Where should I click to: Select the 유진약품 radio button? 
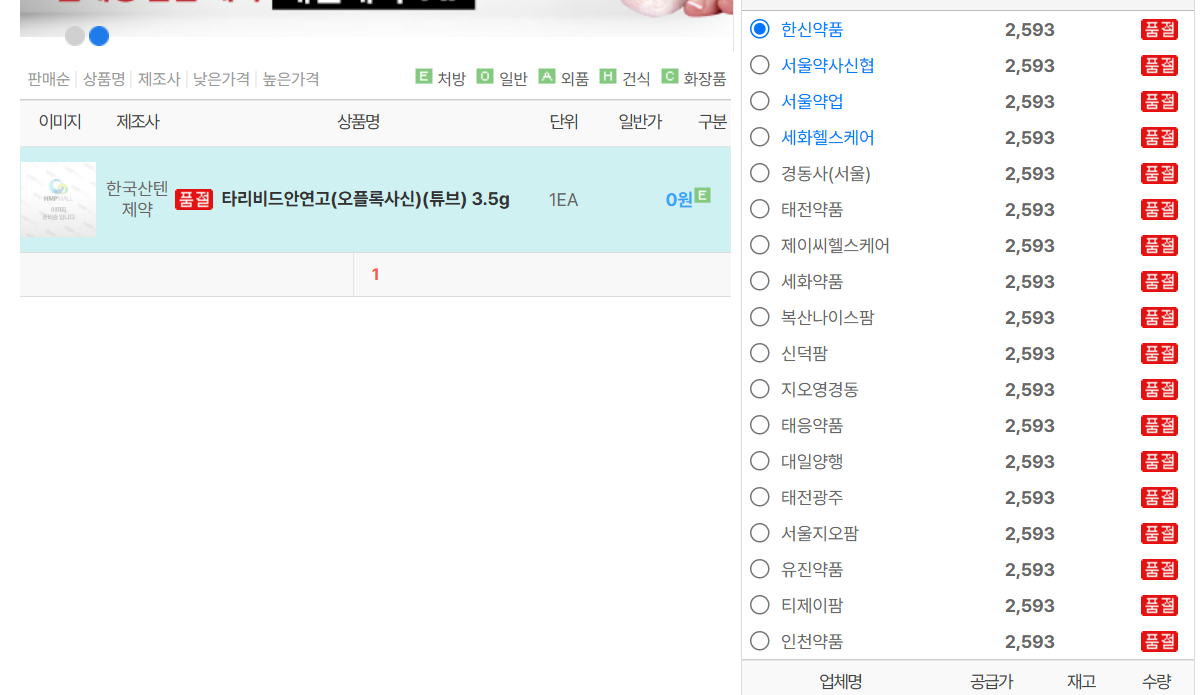[760, 569]
